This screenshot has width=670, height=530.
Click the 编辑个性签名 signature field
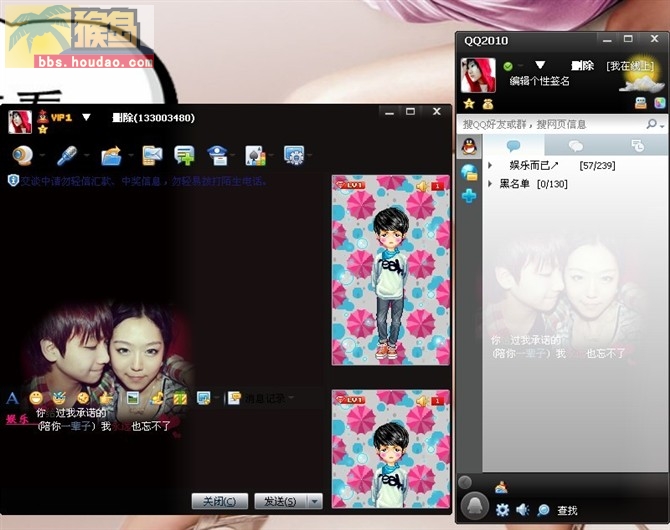(x=539, y=81)
